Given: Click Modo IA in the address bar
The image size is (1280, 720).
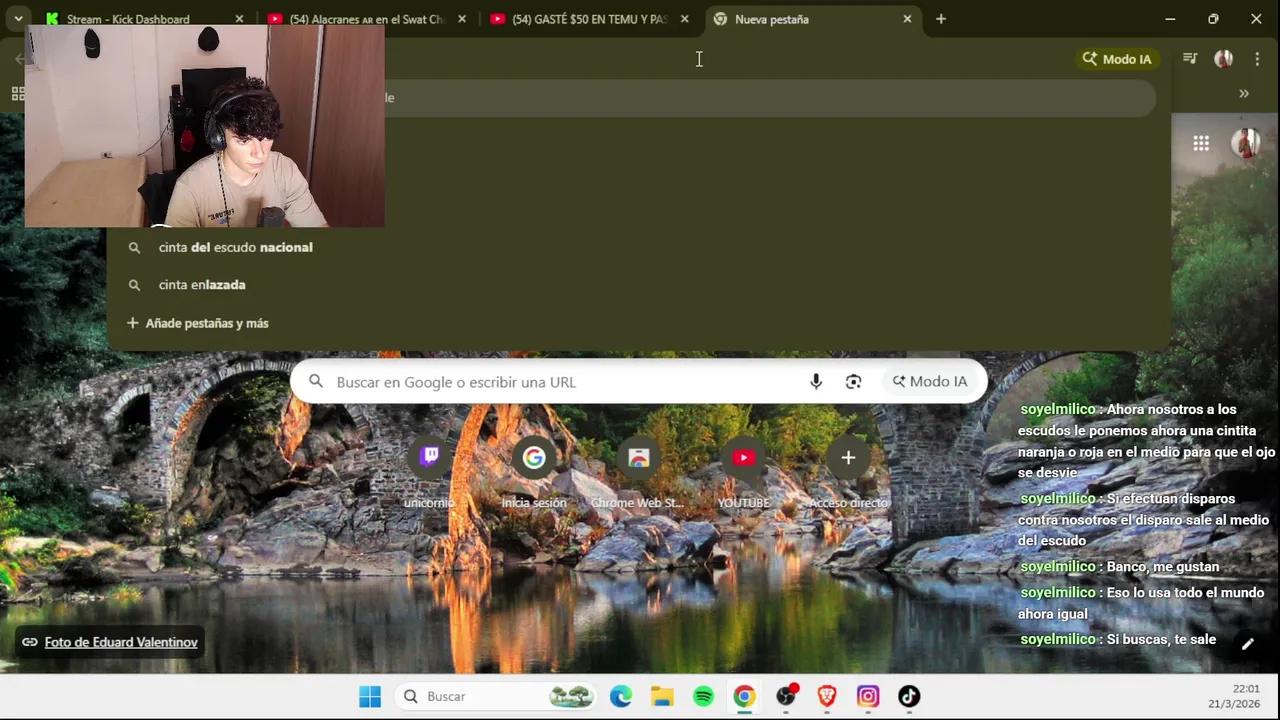Looking at the screenshot, I should tap(1116, 59).
